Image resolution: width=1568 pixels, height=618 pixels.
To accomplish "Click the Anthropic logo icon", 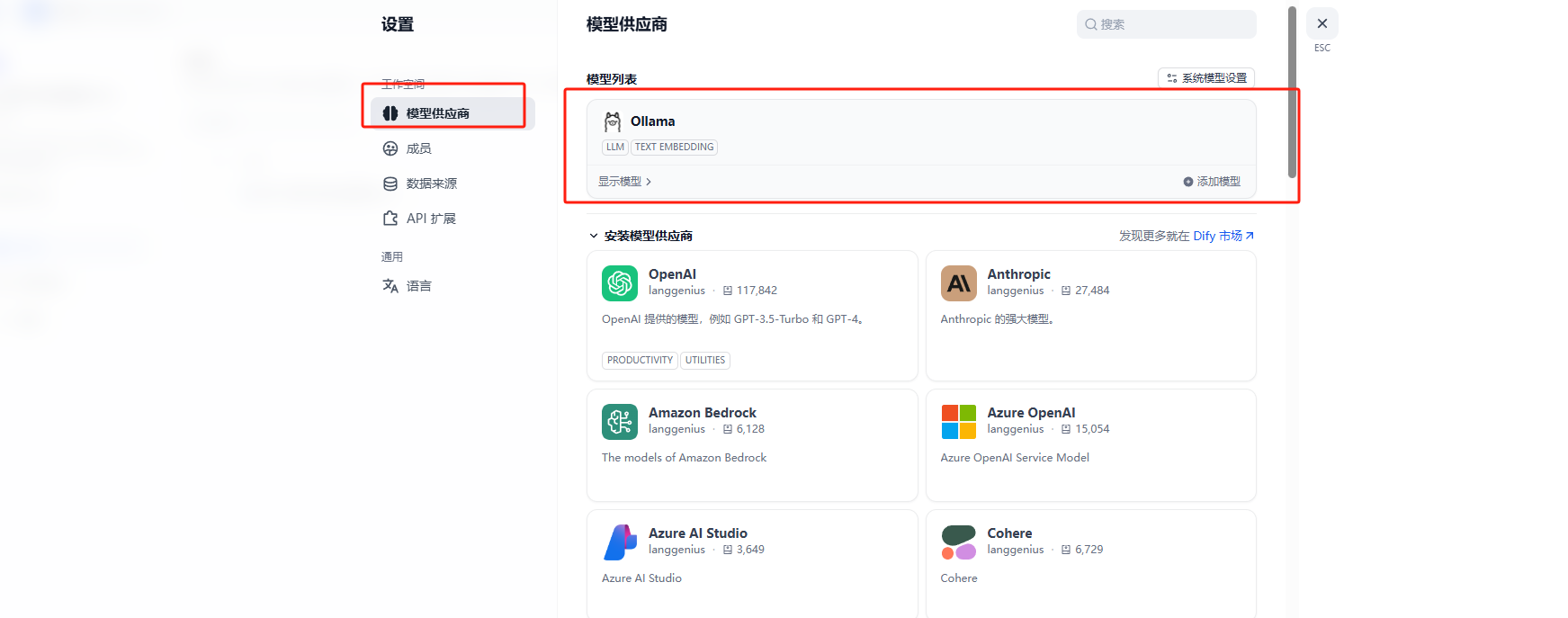I will (x=959, y=283).
